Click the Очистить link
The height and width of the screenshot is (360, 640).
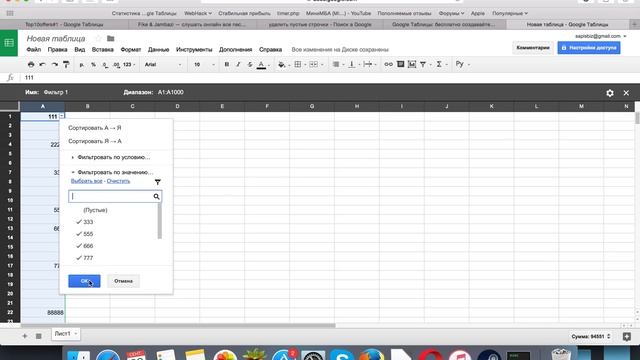click(118, 181)
